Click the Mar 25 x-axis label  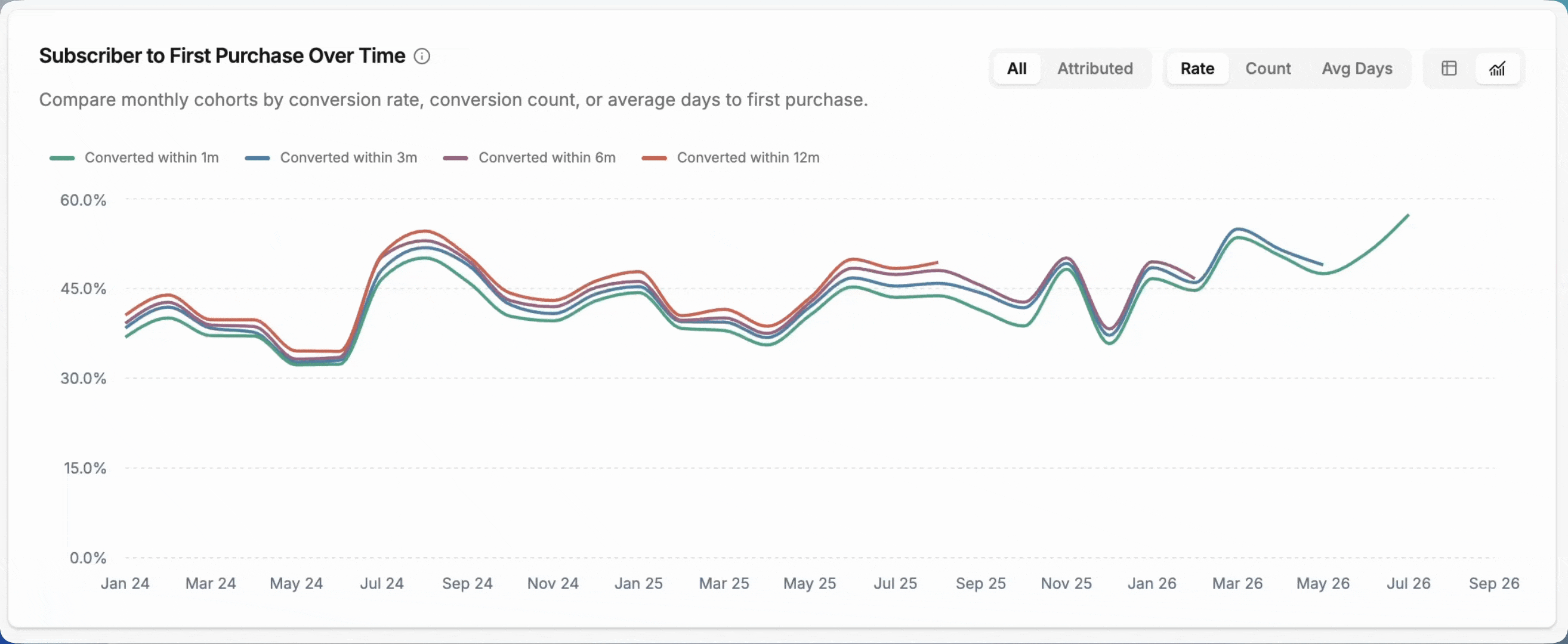(724, 583)
